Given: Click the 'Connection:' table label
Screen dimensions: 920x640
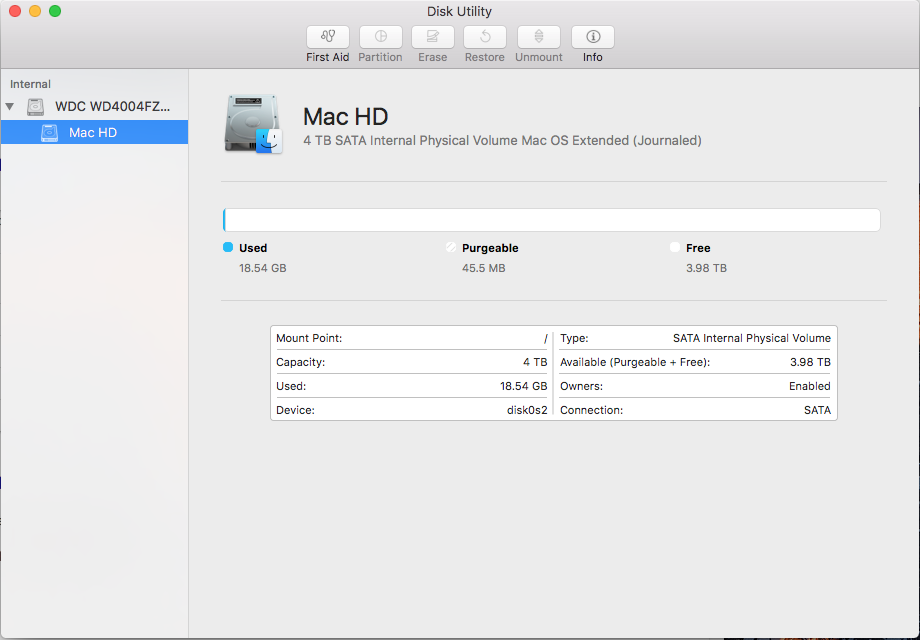Looking at the screenshot, I should [x=591, y=411].
